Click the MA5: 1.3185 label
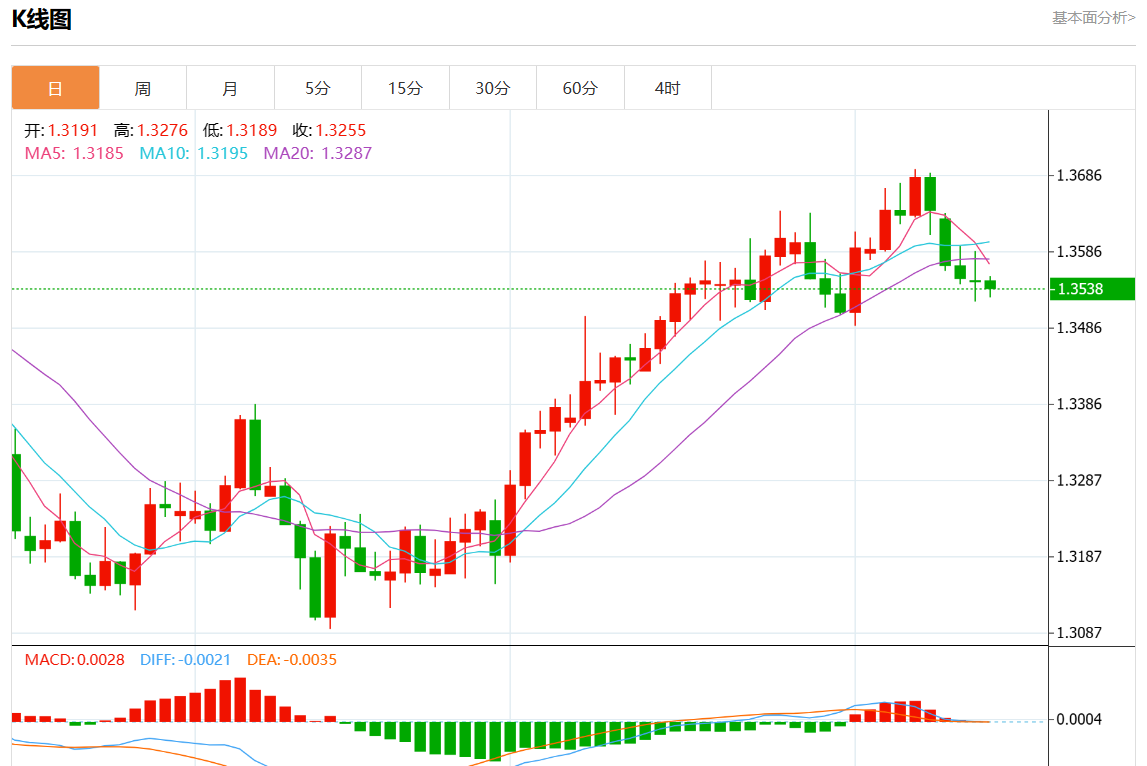The width and height of the screenshot is (1147, 766). (x=74, y=154)
